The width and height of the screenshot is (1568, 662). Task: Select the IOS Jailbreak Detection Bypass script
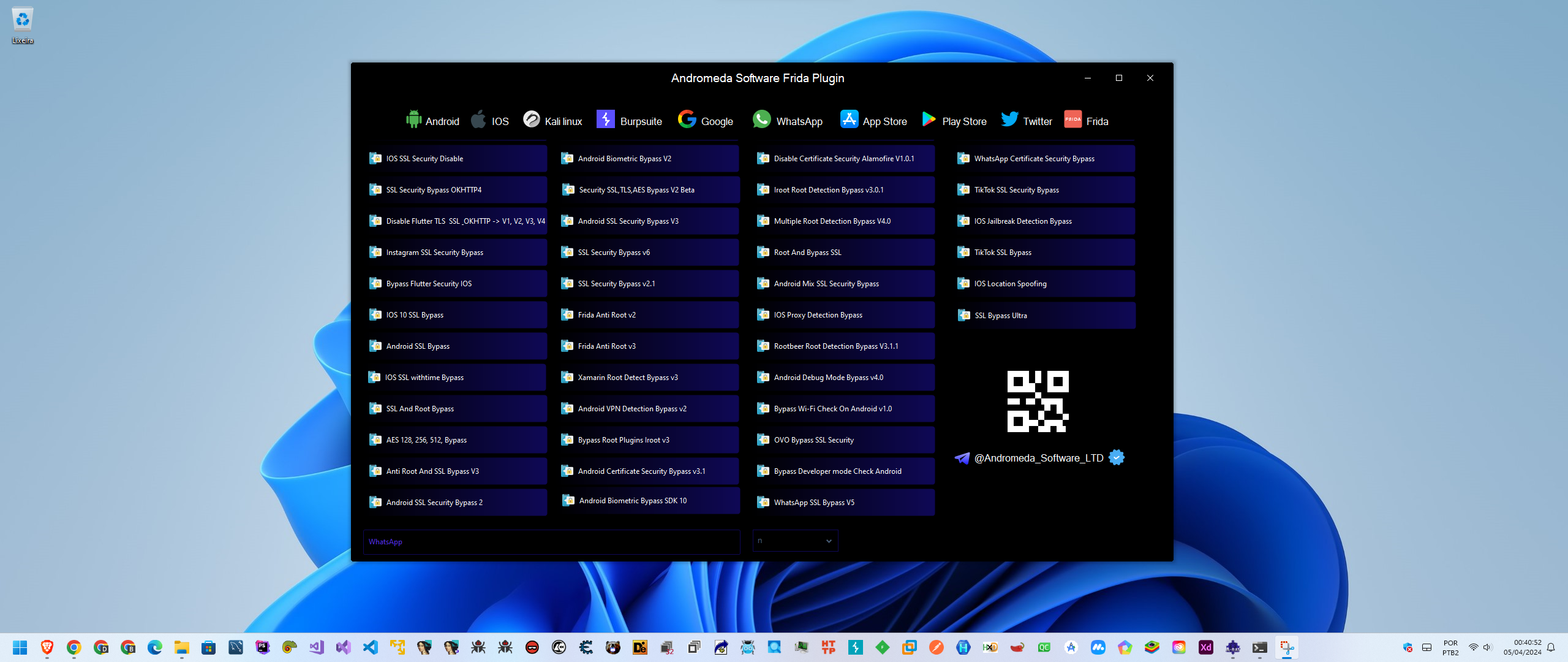1042,221
